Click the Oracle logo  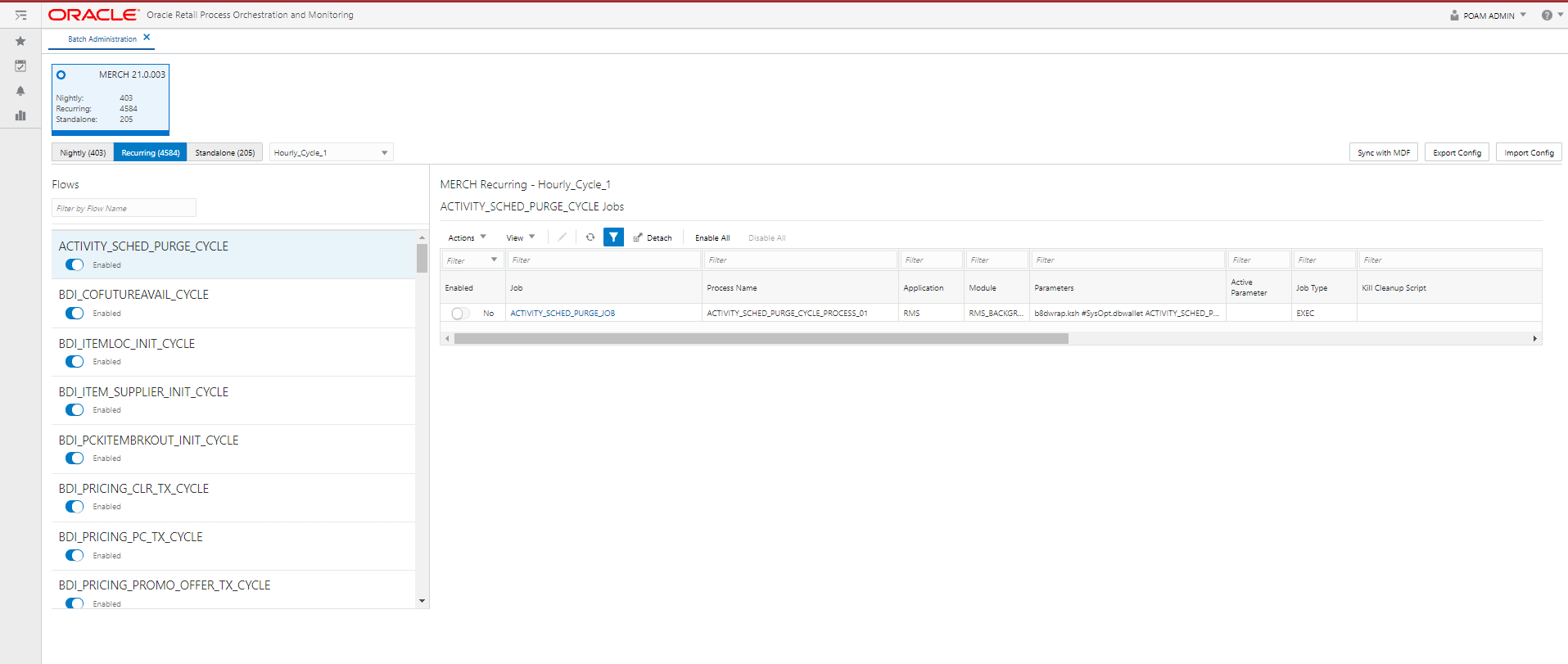[x=93, y=15]
